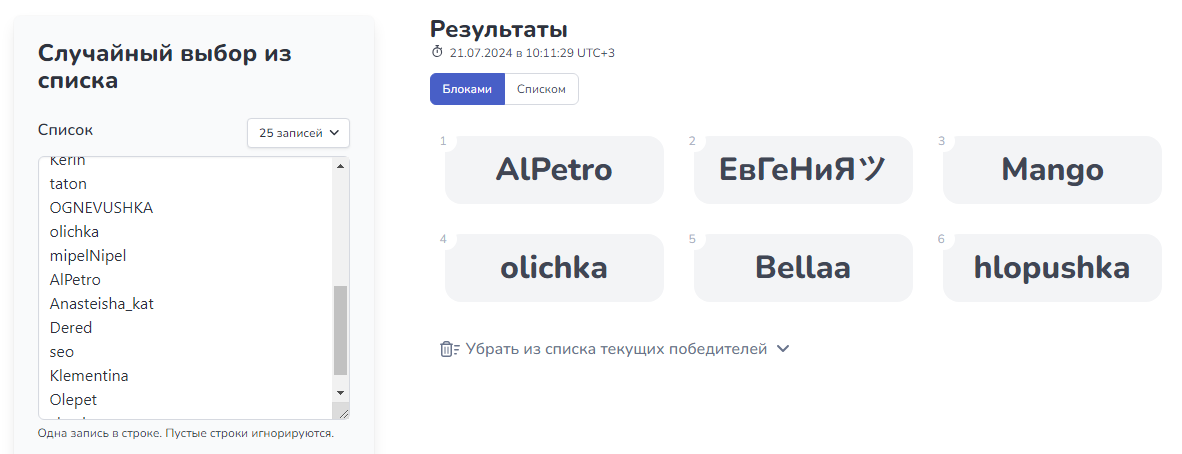
Task: Click the textarea scrollbar up arrow
Action: click(340, 166)
